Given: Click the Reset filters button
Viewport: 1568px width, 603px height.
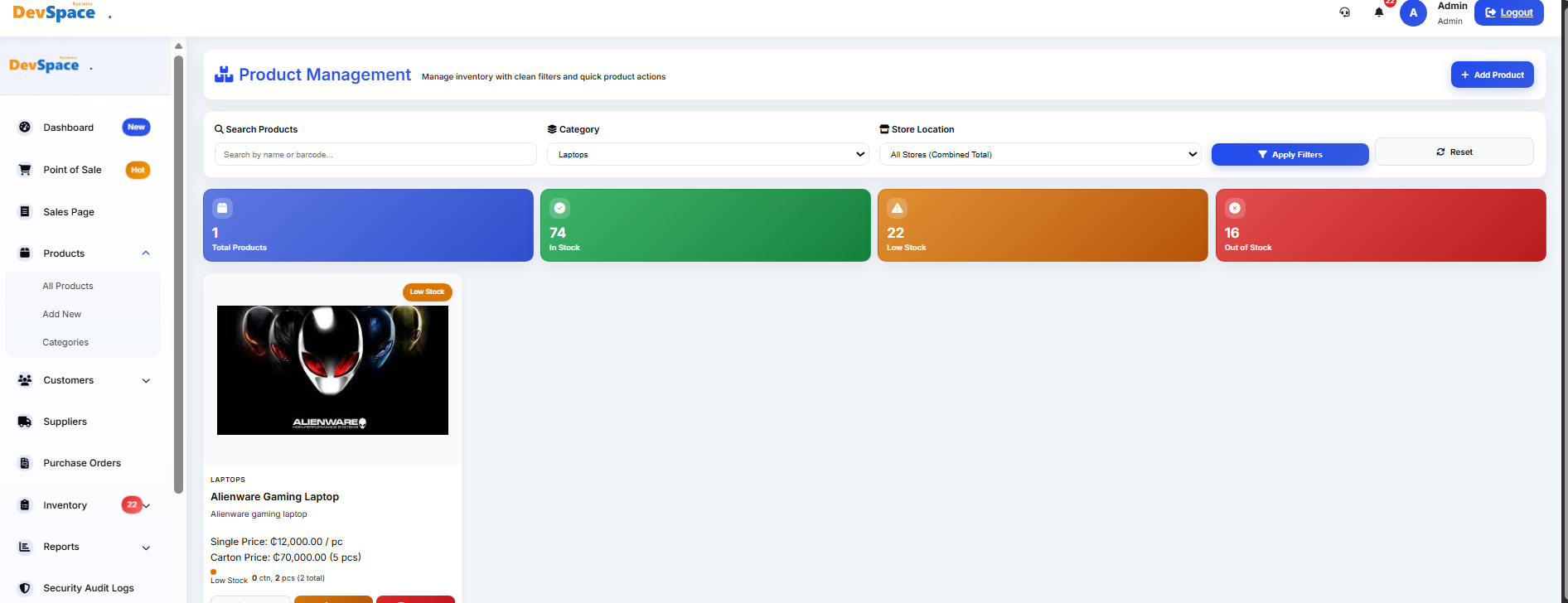Looking at the screenshot, I should coord(1454,152).
